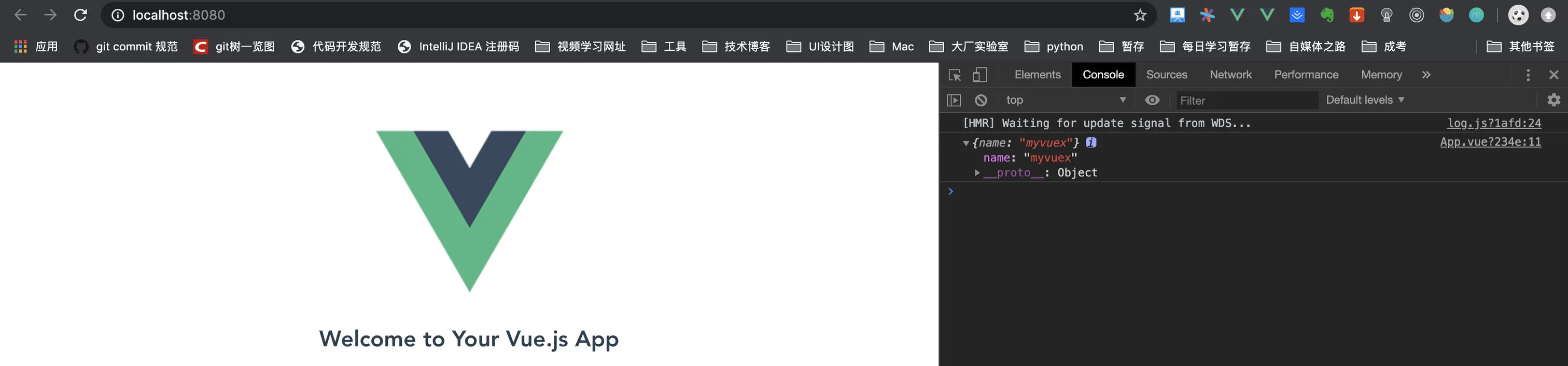
Task: Open the 应用 apps grid shortcut
Action: click(36, 46)
